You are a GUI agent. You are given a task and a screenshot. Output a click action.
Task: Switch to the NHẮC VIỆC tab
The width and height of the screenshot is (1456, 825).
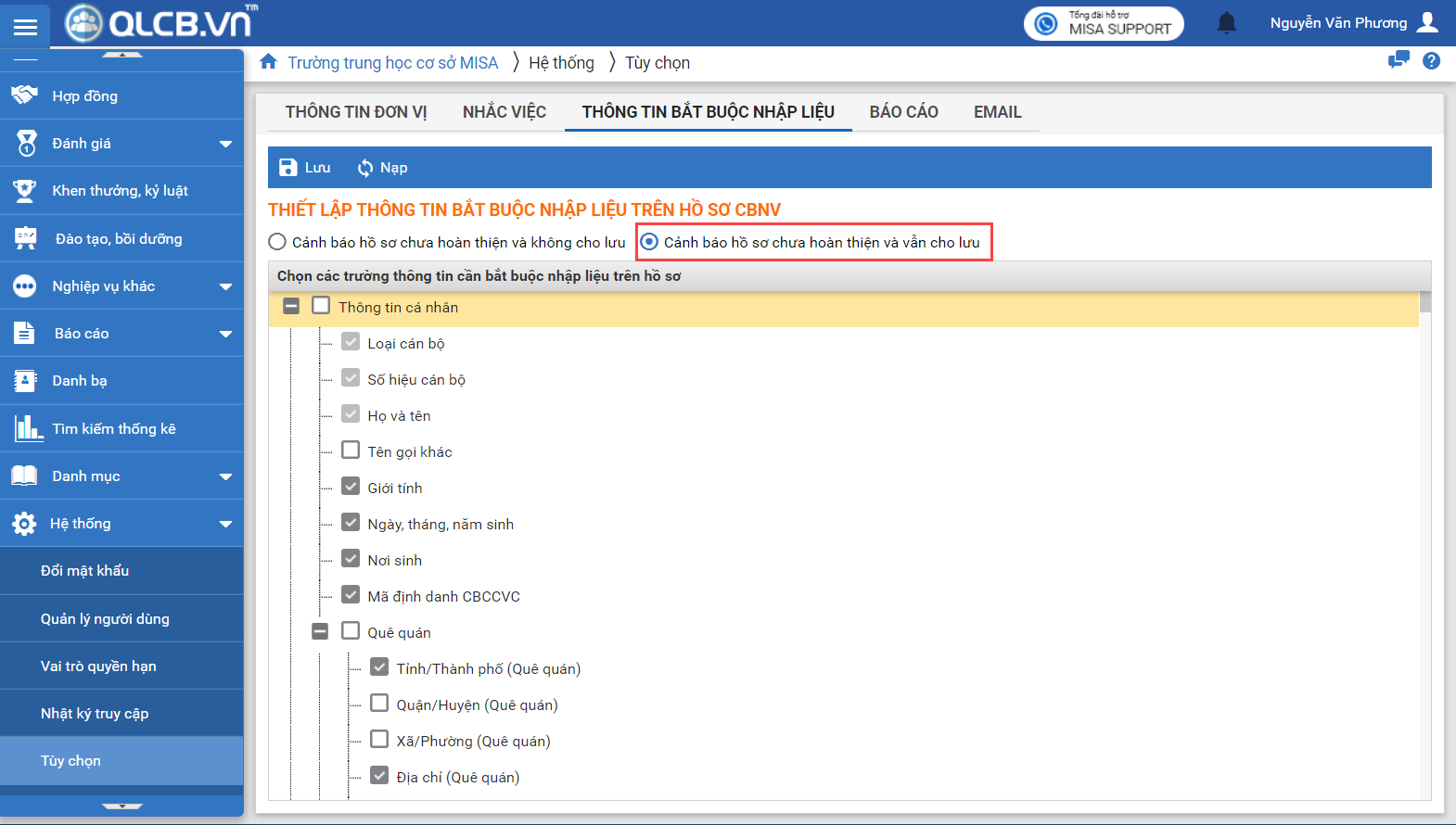[x=504, y=112]
